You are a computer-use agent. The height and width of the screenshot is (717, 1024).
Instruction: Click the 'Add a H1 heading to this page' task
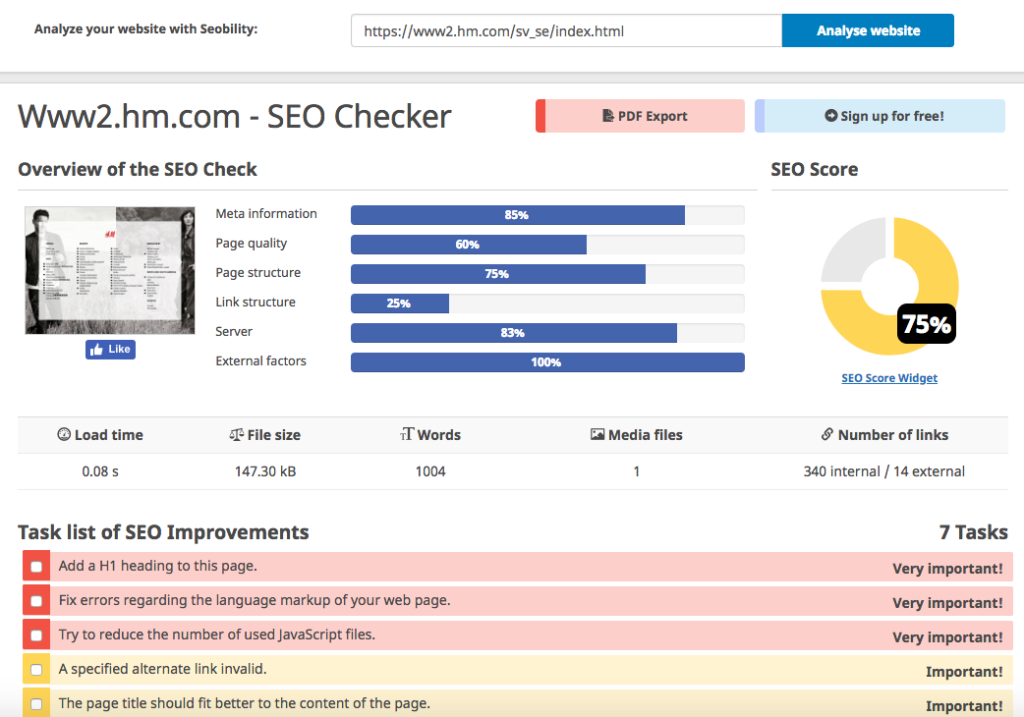[x=158, y=566]
